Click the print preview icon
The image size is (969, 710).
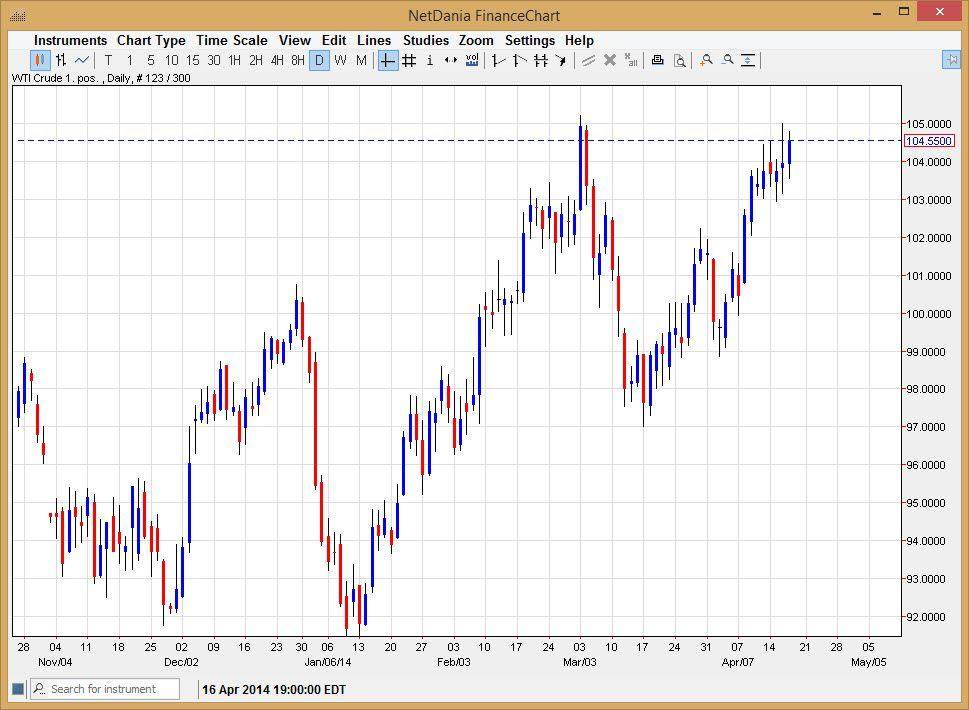(x=679, y=61)
